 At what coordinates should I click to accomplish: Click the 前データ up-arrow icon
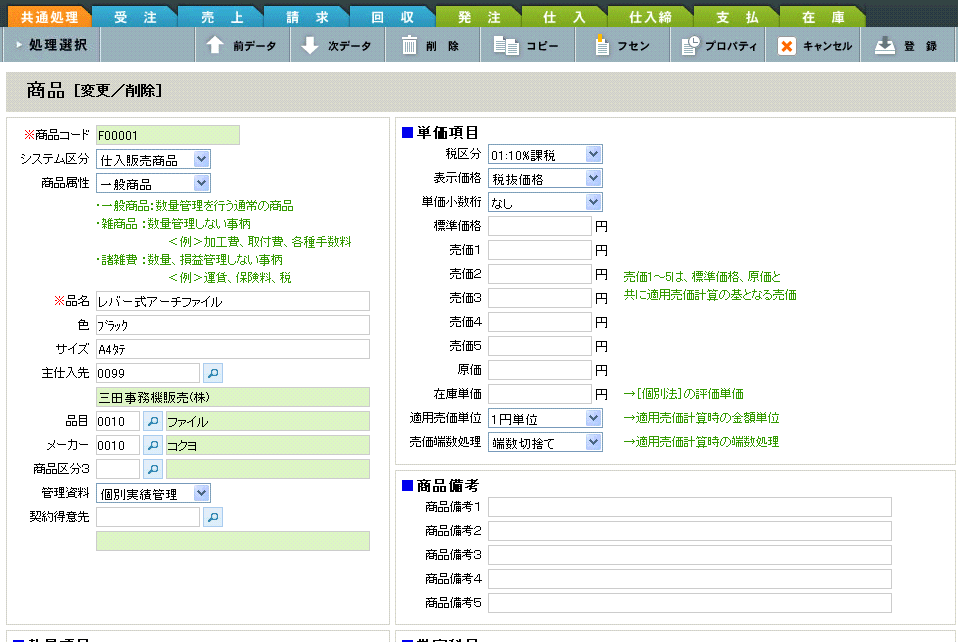pos(214,45)
